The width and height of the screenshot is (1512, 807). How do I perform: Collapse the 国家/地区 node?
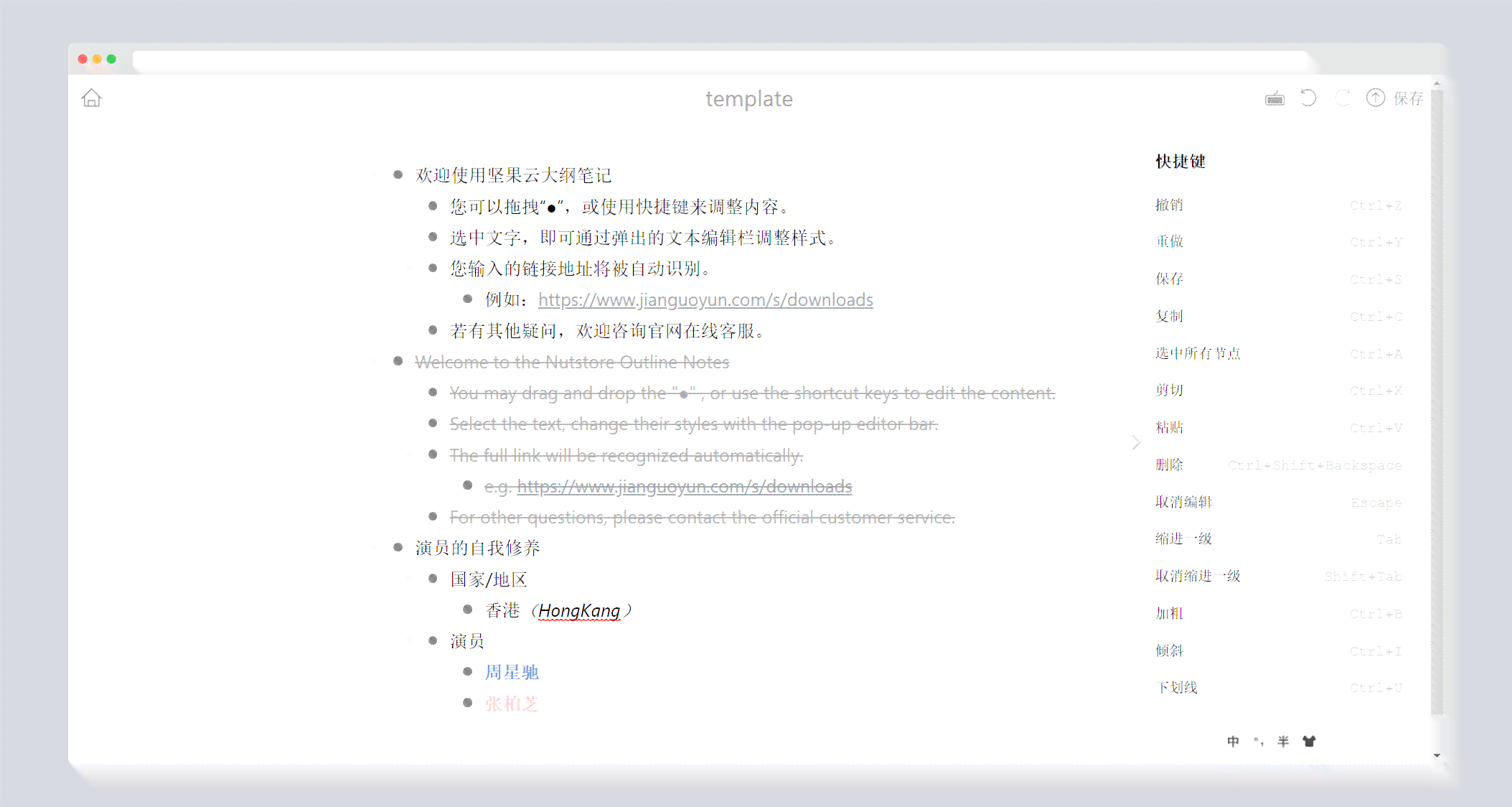point(408,578)
